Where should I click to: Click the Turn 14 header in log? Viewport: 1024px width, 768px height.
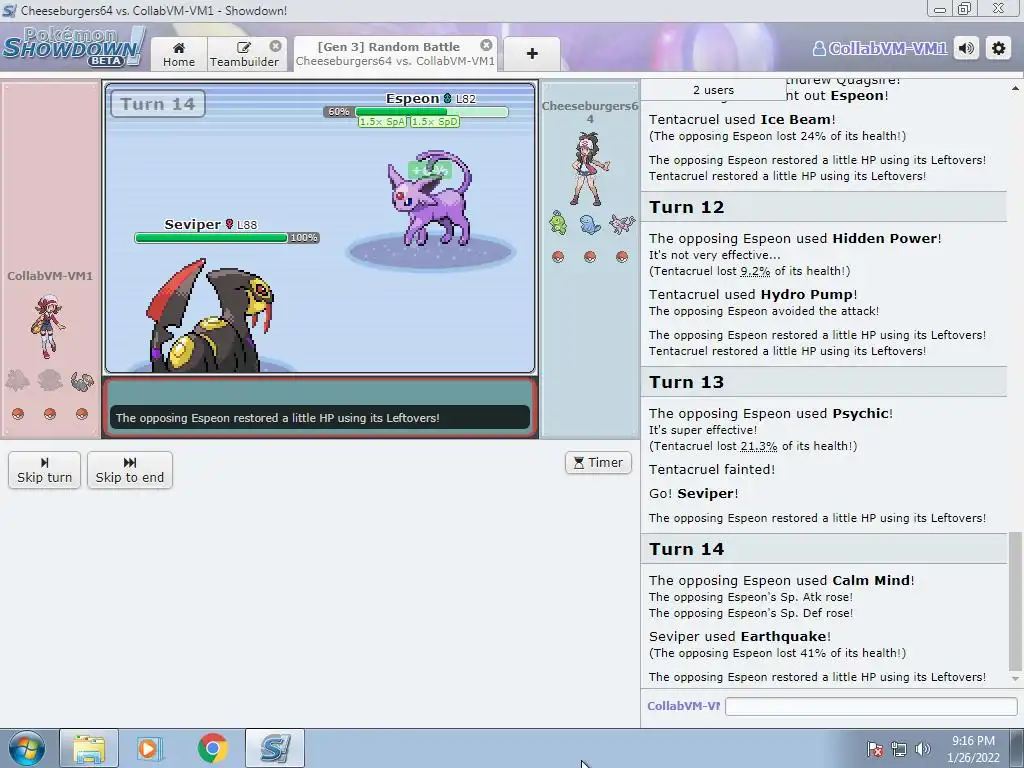coord(824,549)
